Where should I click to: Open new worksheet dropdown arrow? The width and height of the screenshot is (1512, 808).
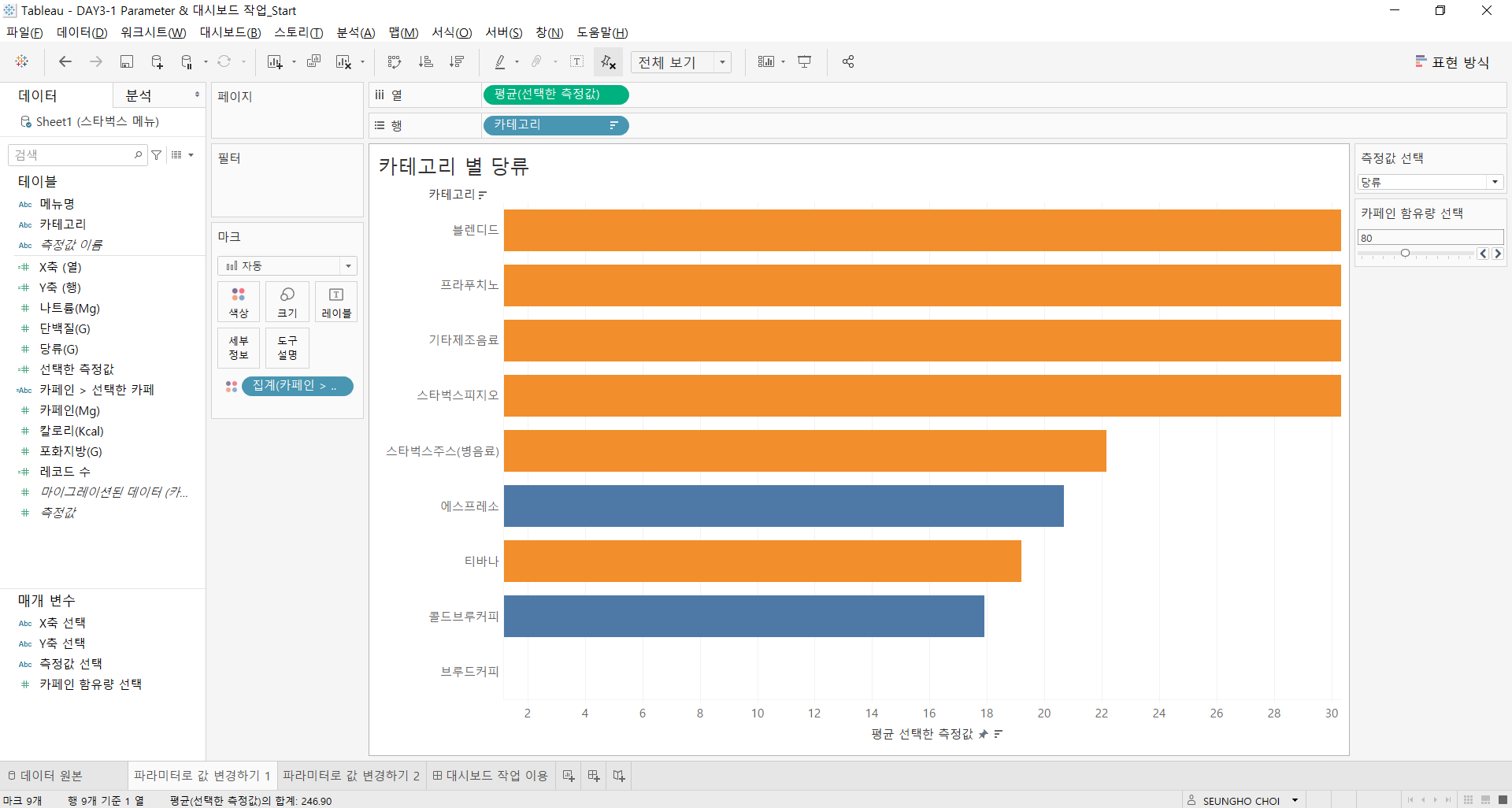294,62
